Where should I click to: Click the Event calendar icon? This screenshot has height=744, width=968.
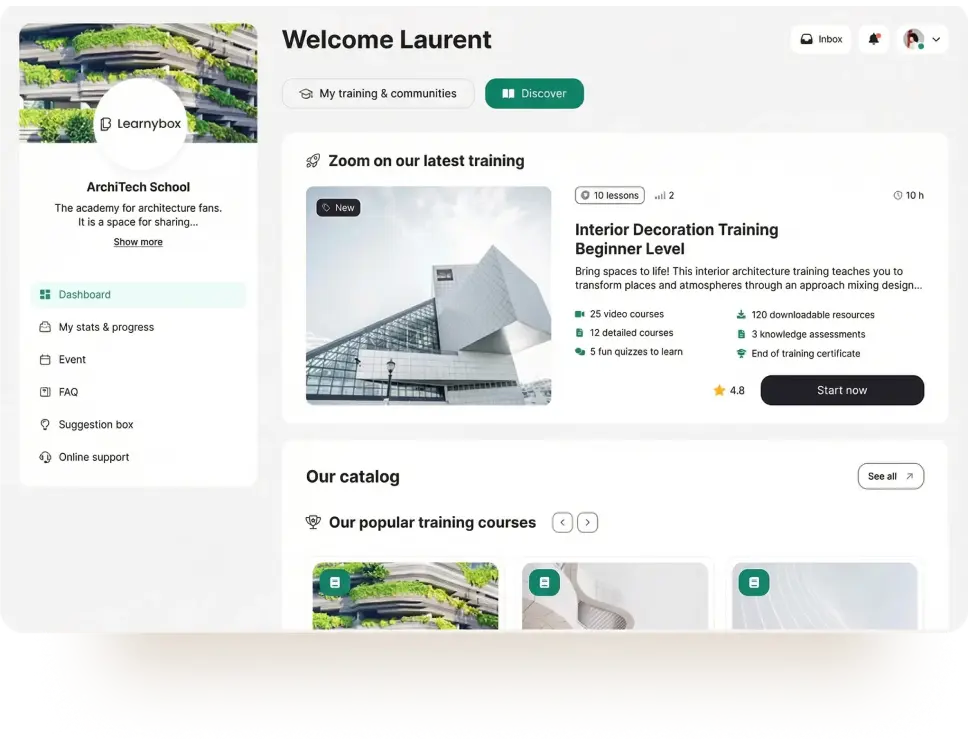point(44,359)
